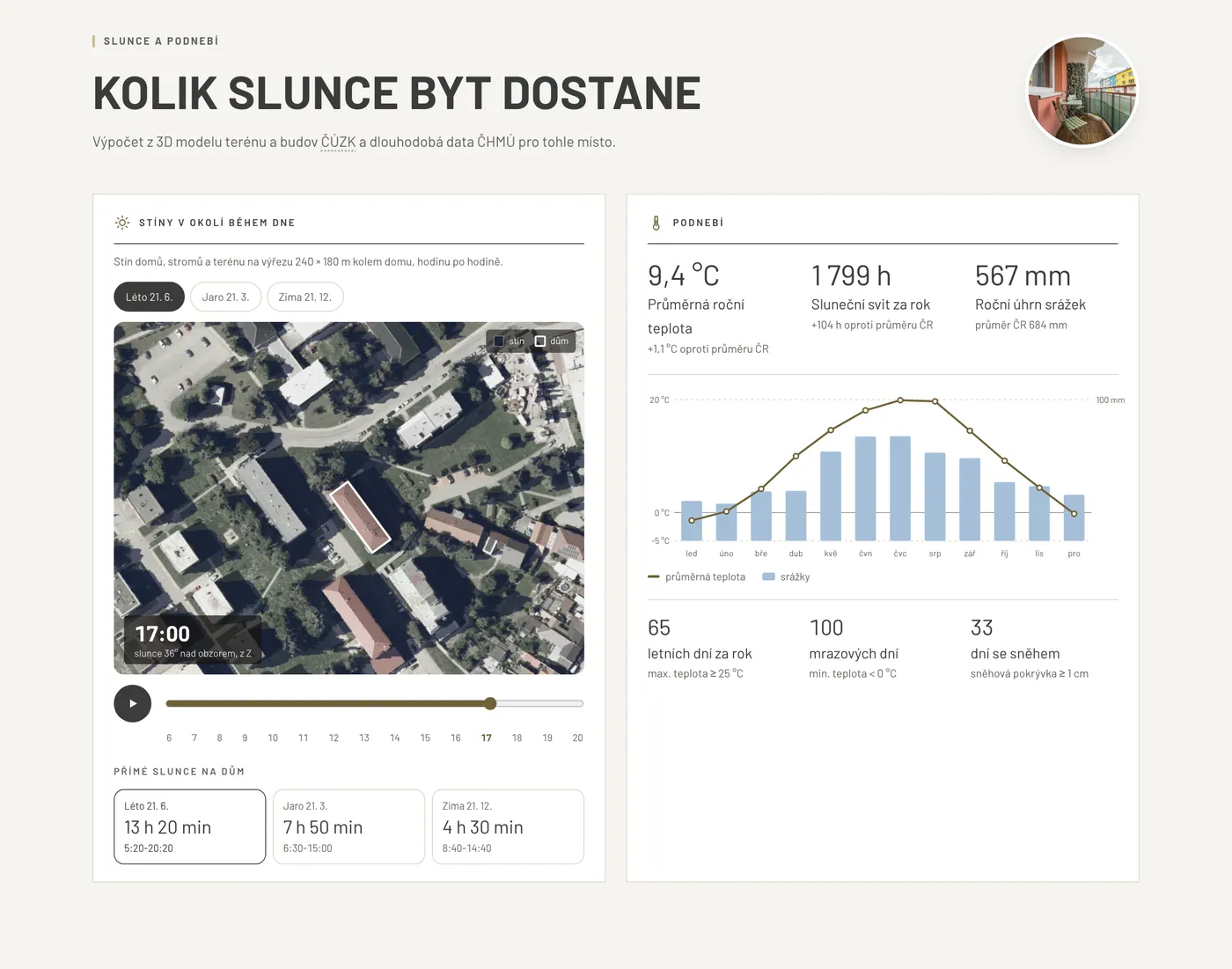Select the Léto 21. 6. sun card
Viewport: 1232px width, 969px height.
click(189, 826)
